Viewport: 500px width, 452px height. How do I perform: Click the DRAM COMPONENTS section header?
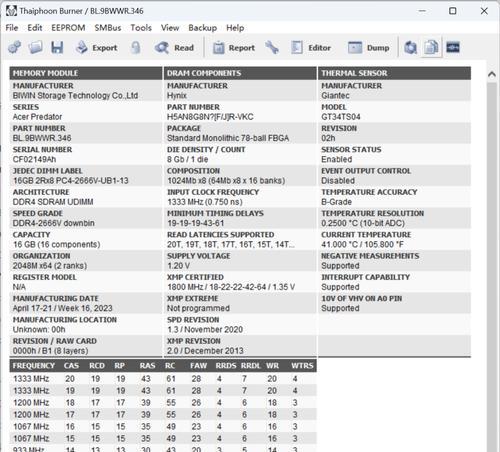[x=240, y=73]
